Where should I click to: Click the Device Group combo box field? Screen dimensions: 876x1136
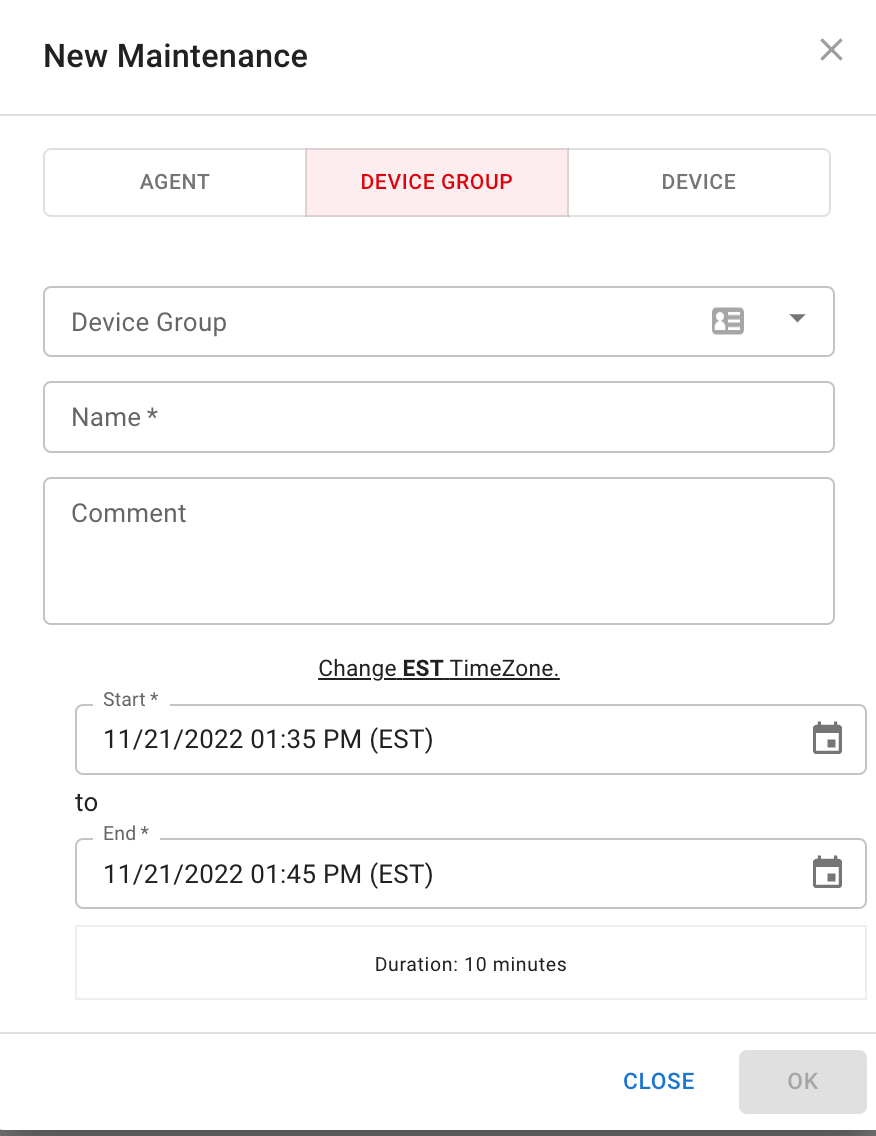(x=438, y=322)
